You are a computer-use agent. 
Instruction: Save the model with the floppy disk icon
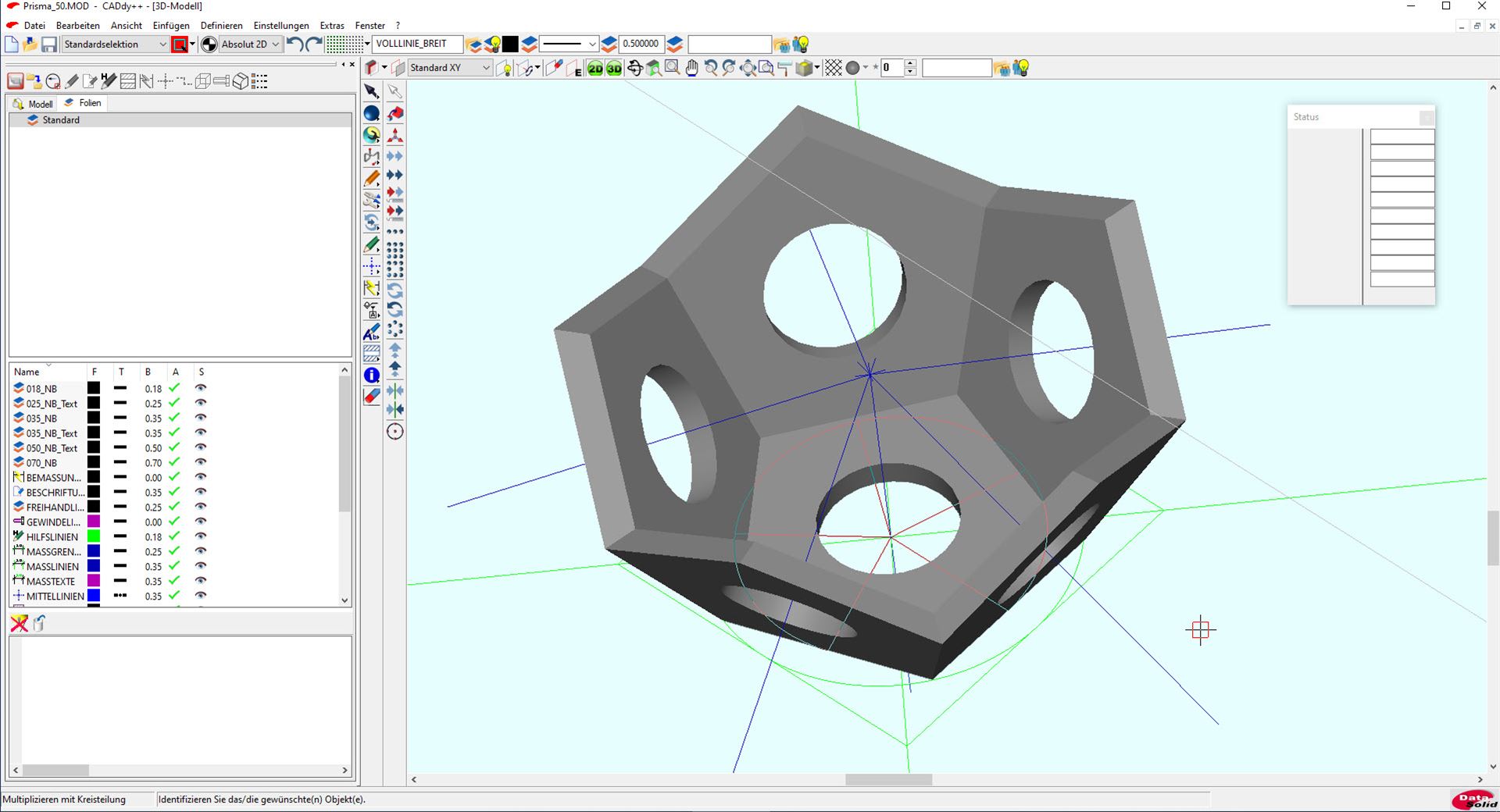point(49,45)
